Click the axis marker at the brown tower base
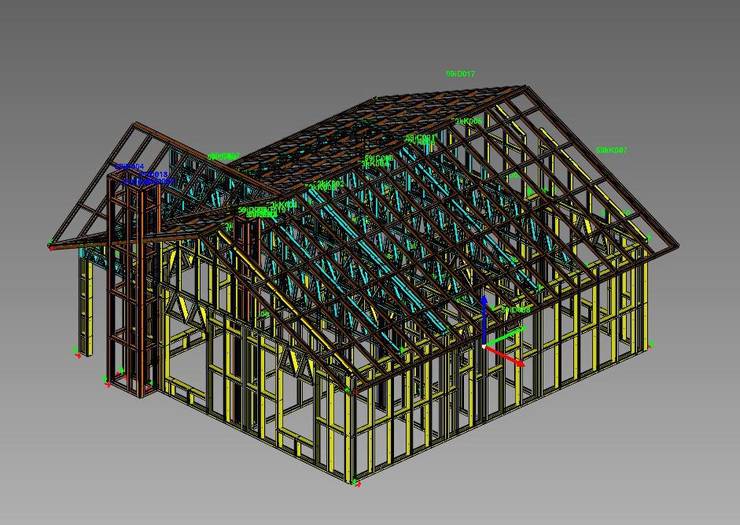Screen dimensions: 740x525 108,380
